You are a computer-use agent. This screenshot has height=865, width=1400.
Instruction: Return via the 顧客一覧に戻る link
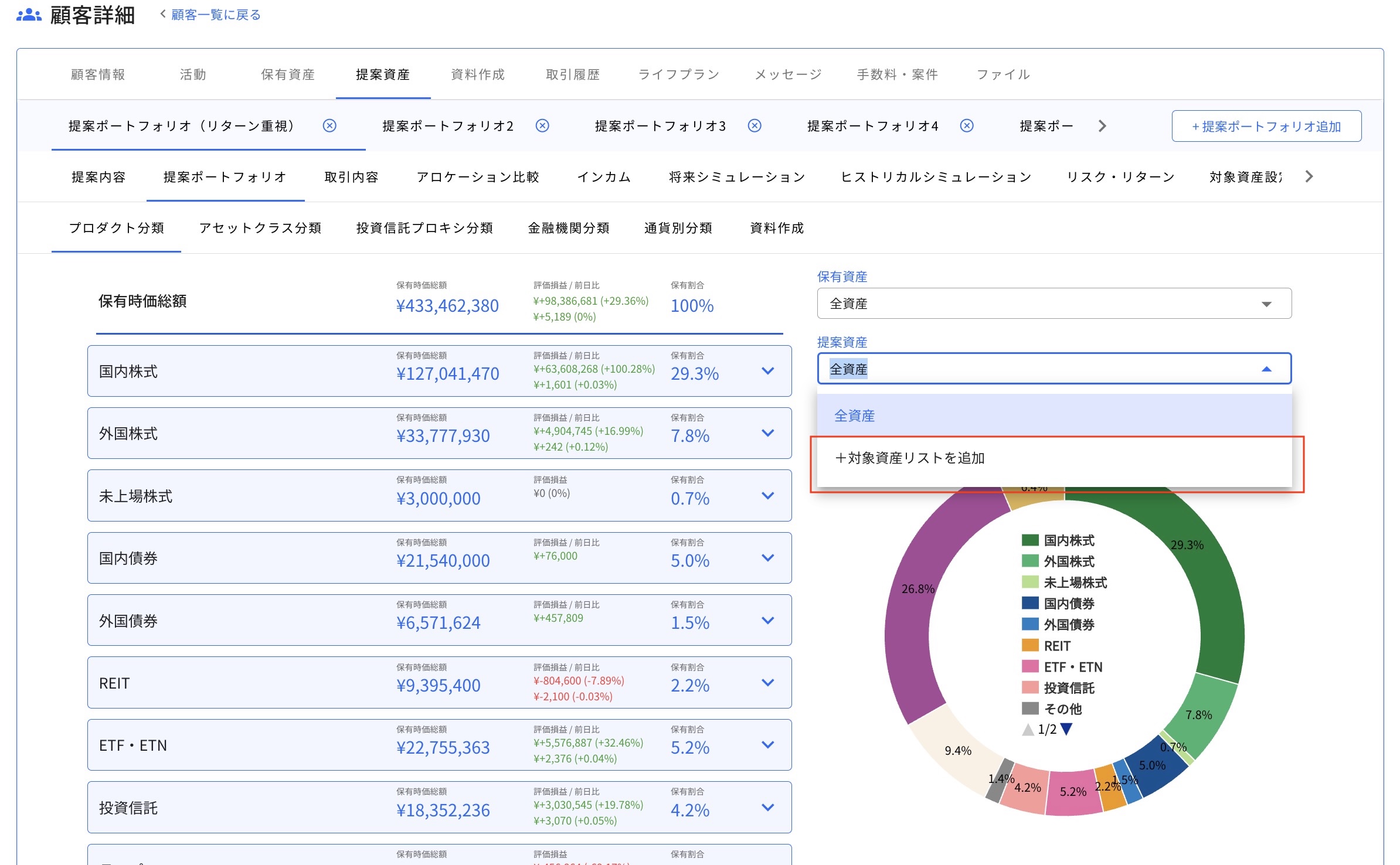coord(215,14)
